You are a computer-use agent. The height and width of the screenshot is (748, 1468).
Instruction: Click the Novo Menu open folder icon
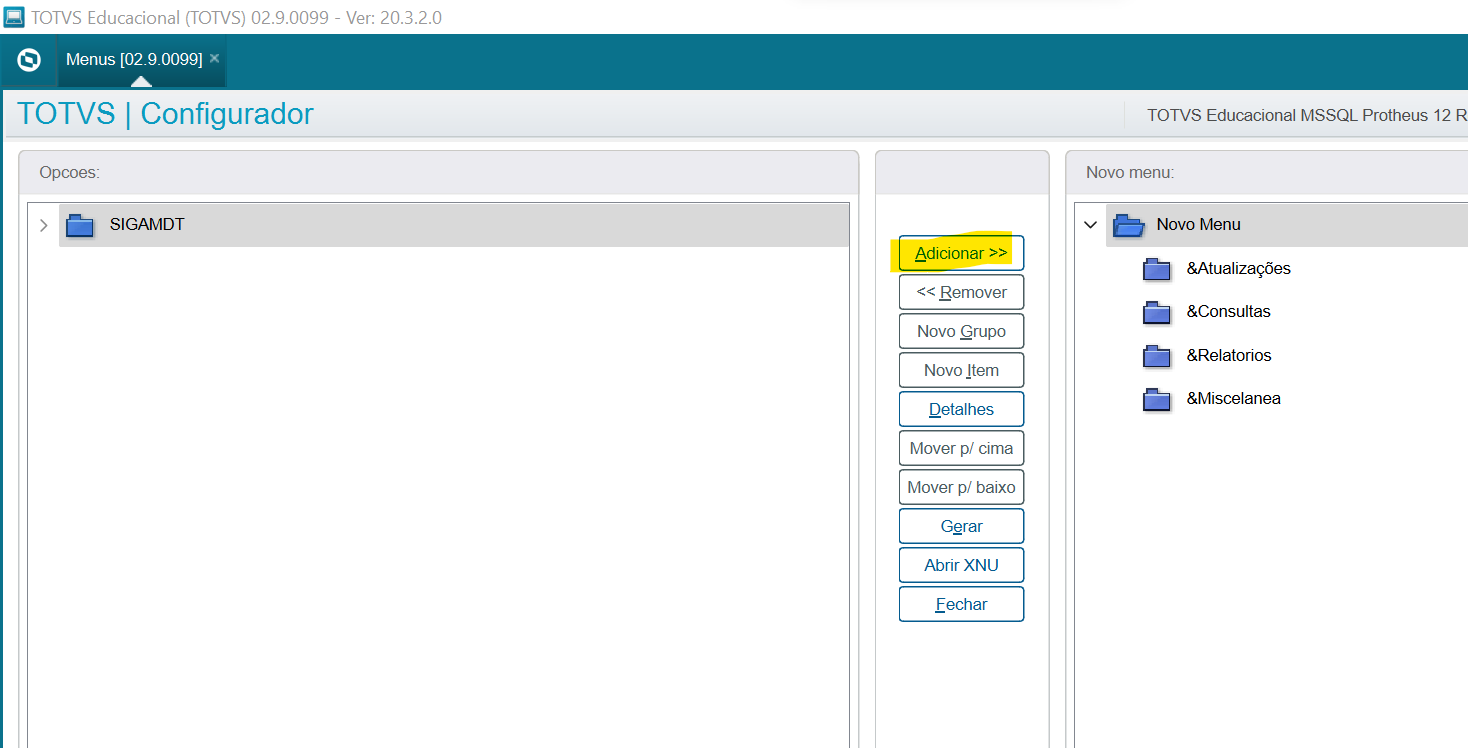point(1129,225)
